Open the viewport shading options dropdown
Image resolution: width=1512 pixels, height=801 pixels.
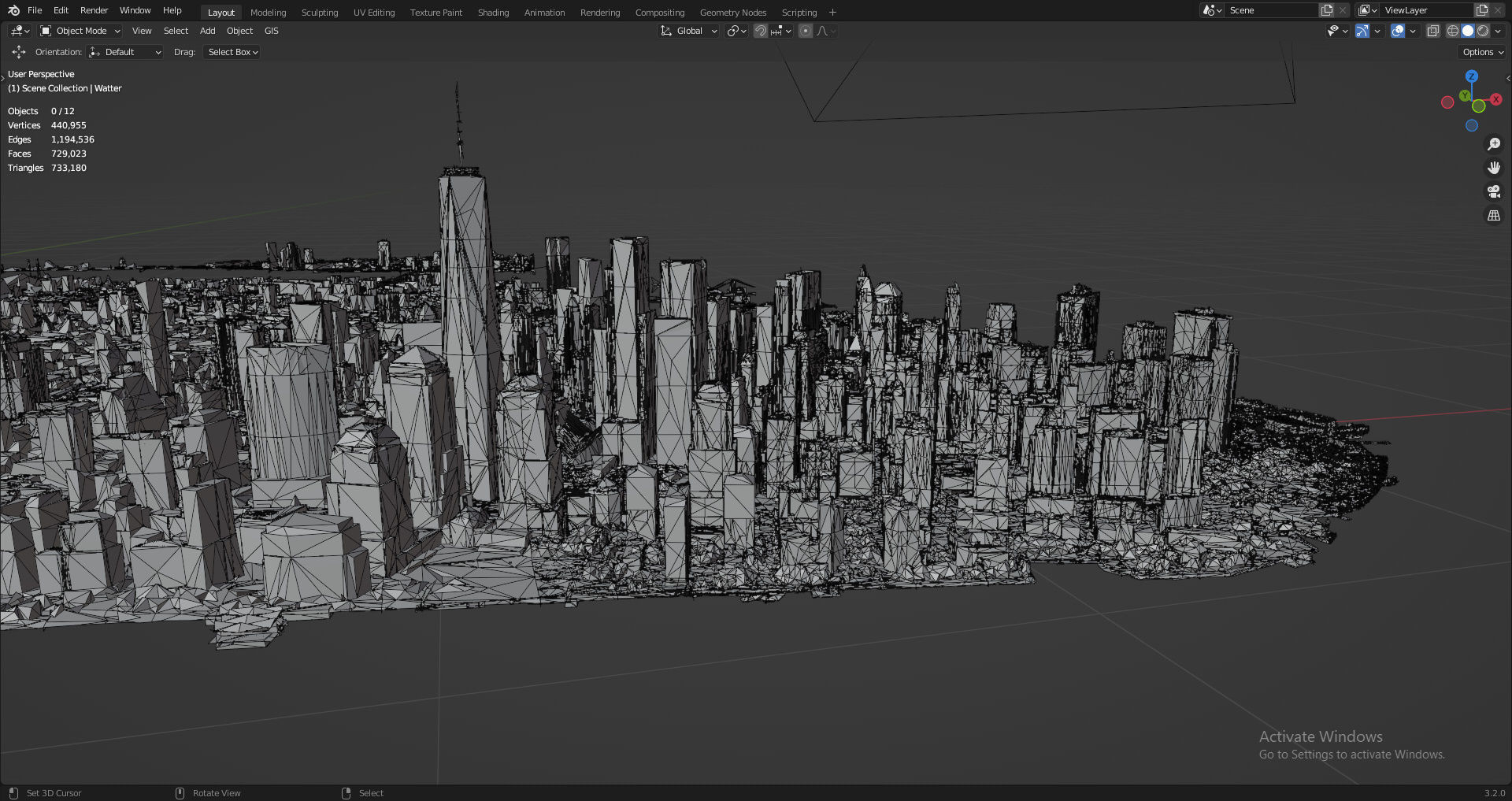(x=1498, y=31)
